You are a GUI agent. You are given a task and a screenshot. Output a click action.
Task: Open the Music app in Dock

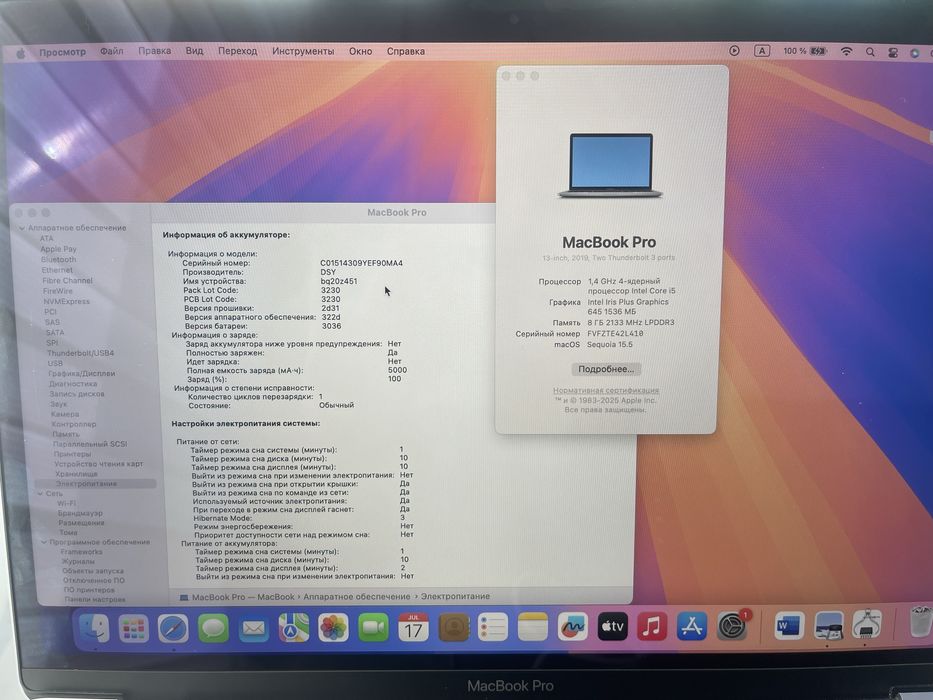coord(652,627)
